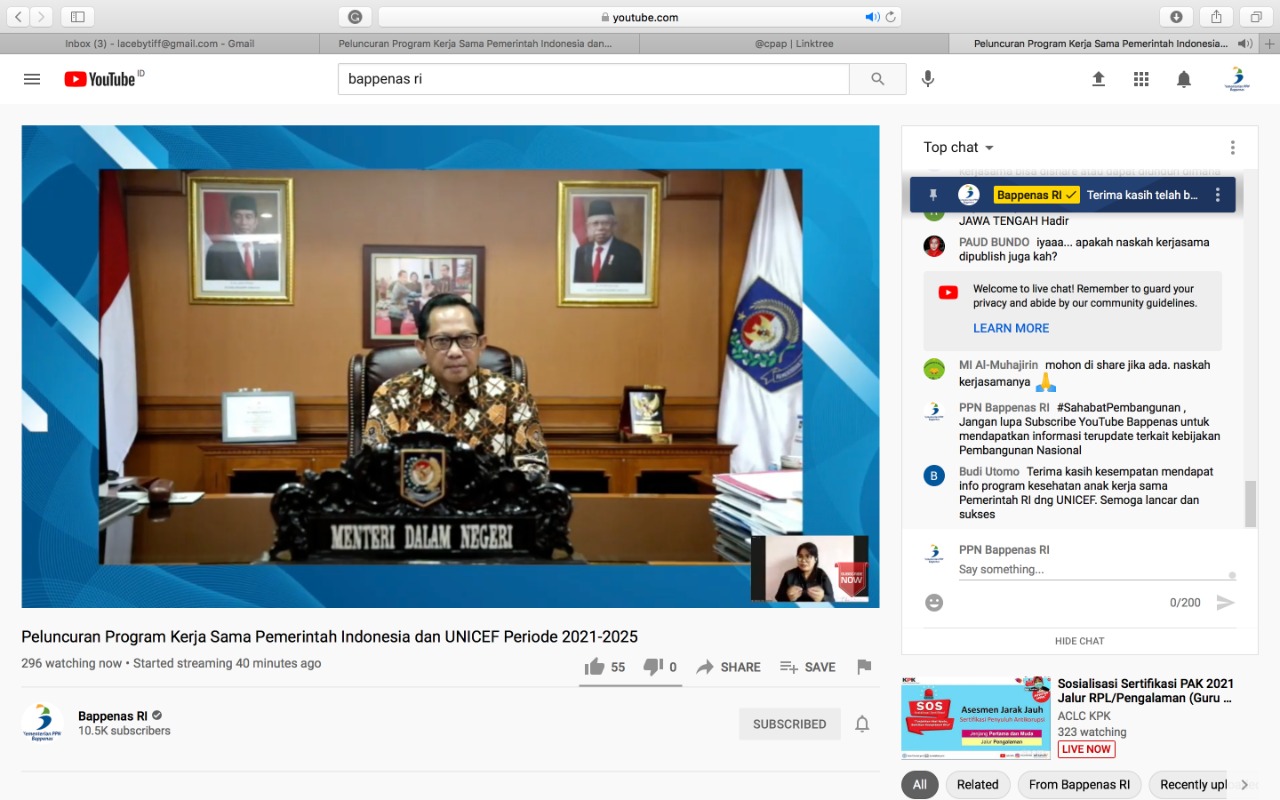Open Sosialisasi Sertifikasi PAK 2021 title
This screenshot has width=1280, height=800.
(x=1146, y=691)
